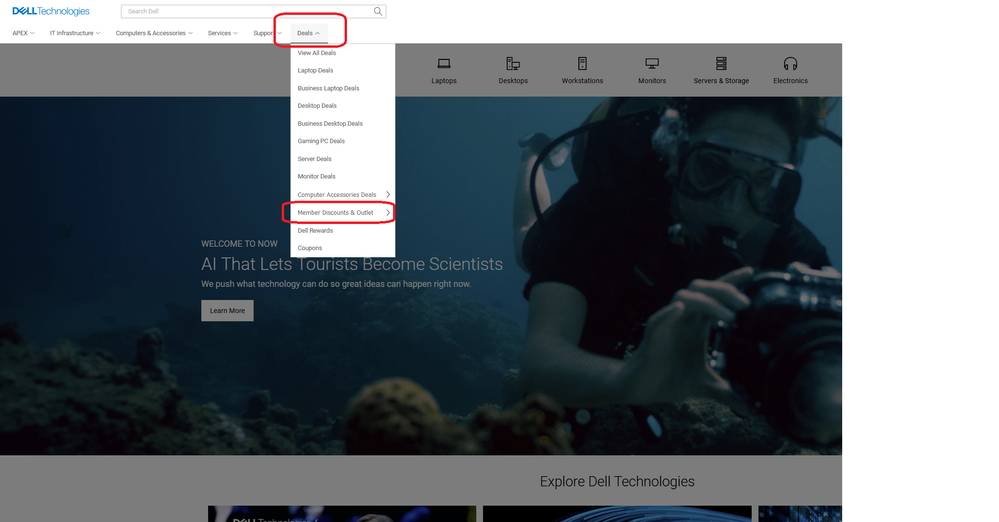The width and height of the screenshot is (999, 522).
Task: Open the Services dropdown menu
Action: click(222, 33)
